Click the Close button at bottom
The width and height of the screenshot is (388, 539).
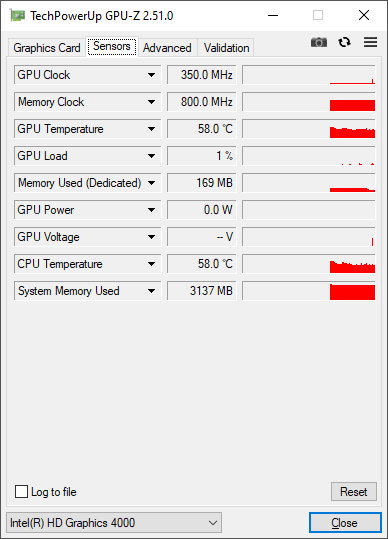[345, 523]
